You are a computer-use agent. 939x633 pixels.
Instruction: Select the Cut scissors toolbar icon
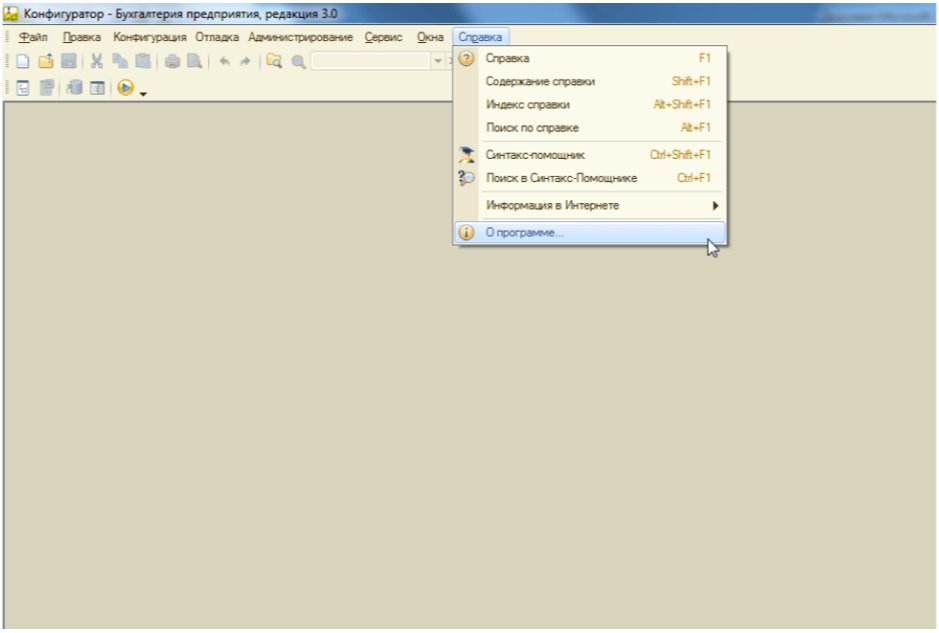95,61
